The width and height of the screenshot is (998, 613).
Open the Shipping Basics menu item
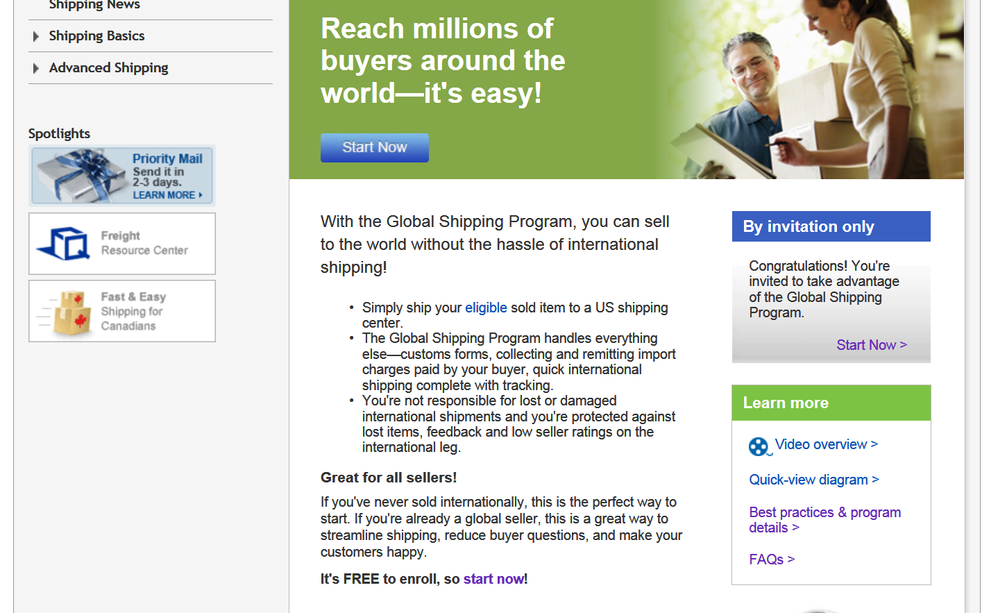coord(97,36)
